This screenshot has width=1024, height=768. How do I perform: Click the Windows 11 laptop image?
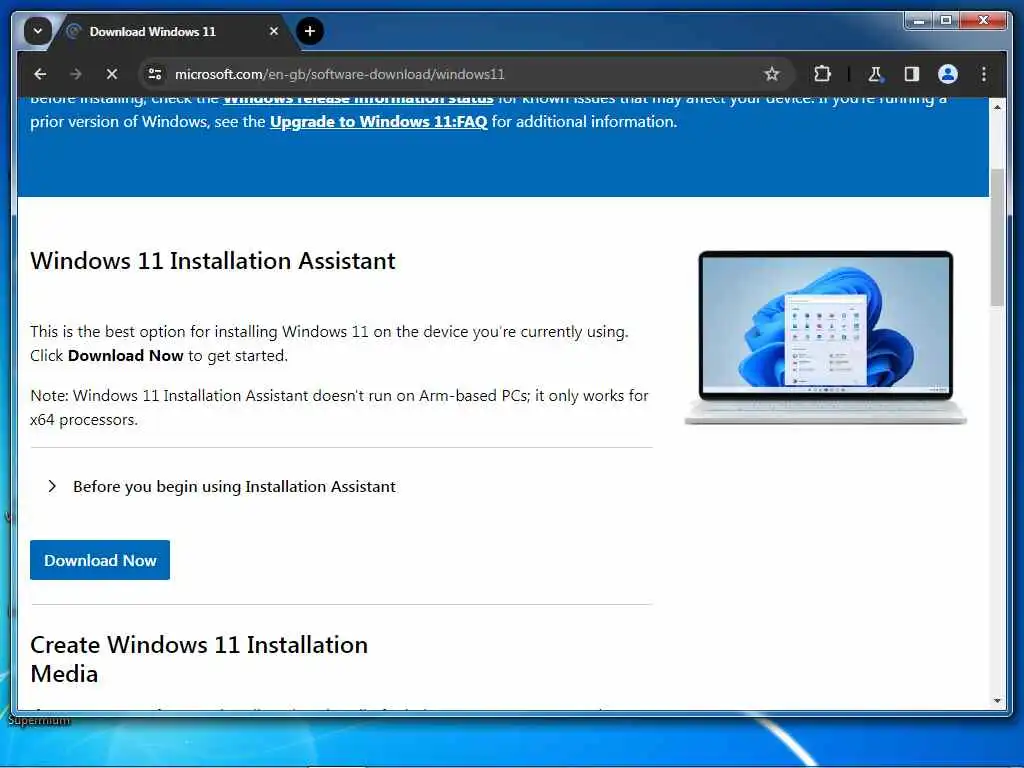pos(825,338)
